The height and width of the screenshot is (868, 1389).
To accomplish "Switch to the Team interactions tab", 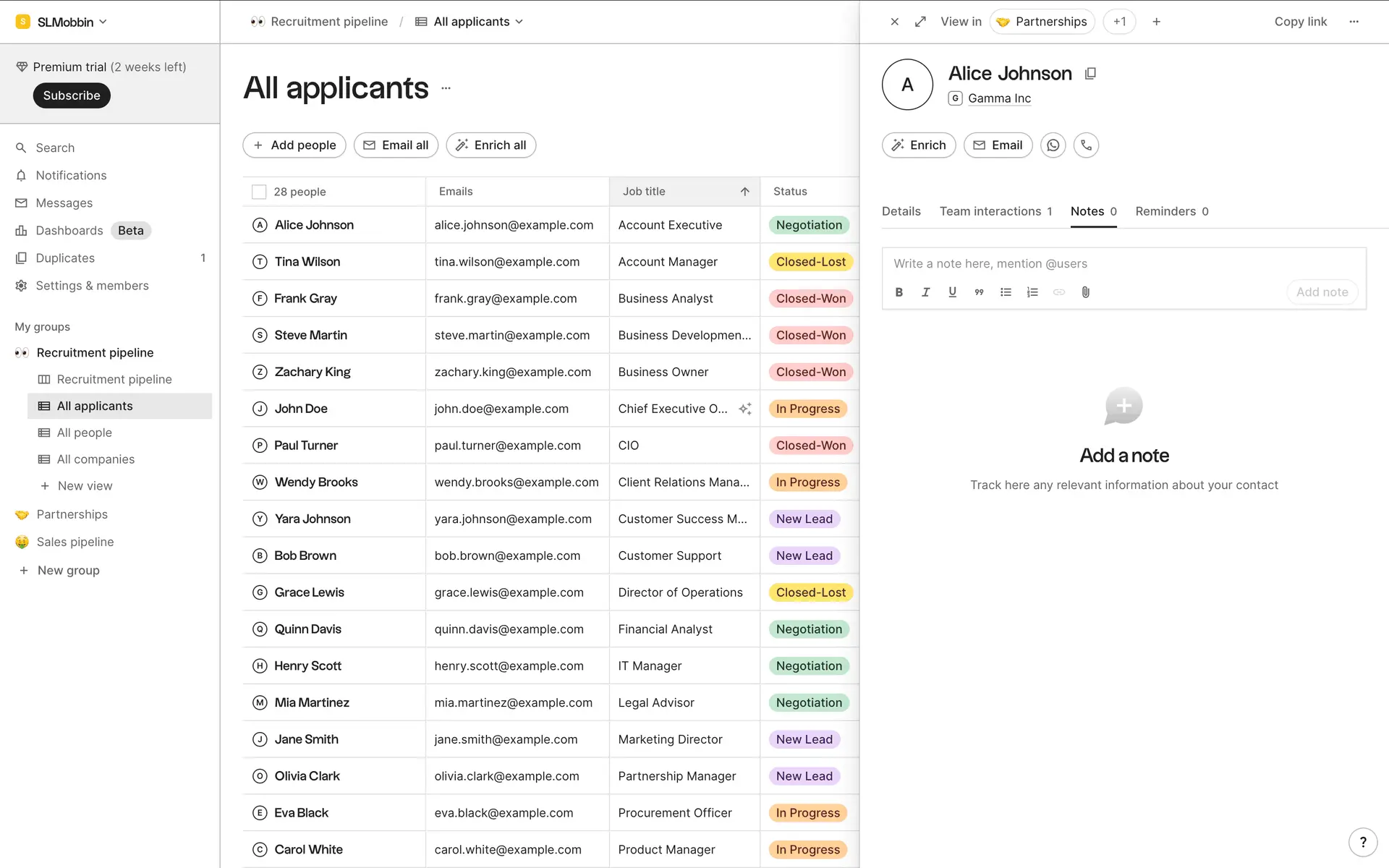I will click(995, 211).
